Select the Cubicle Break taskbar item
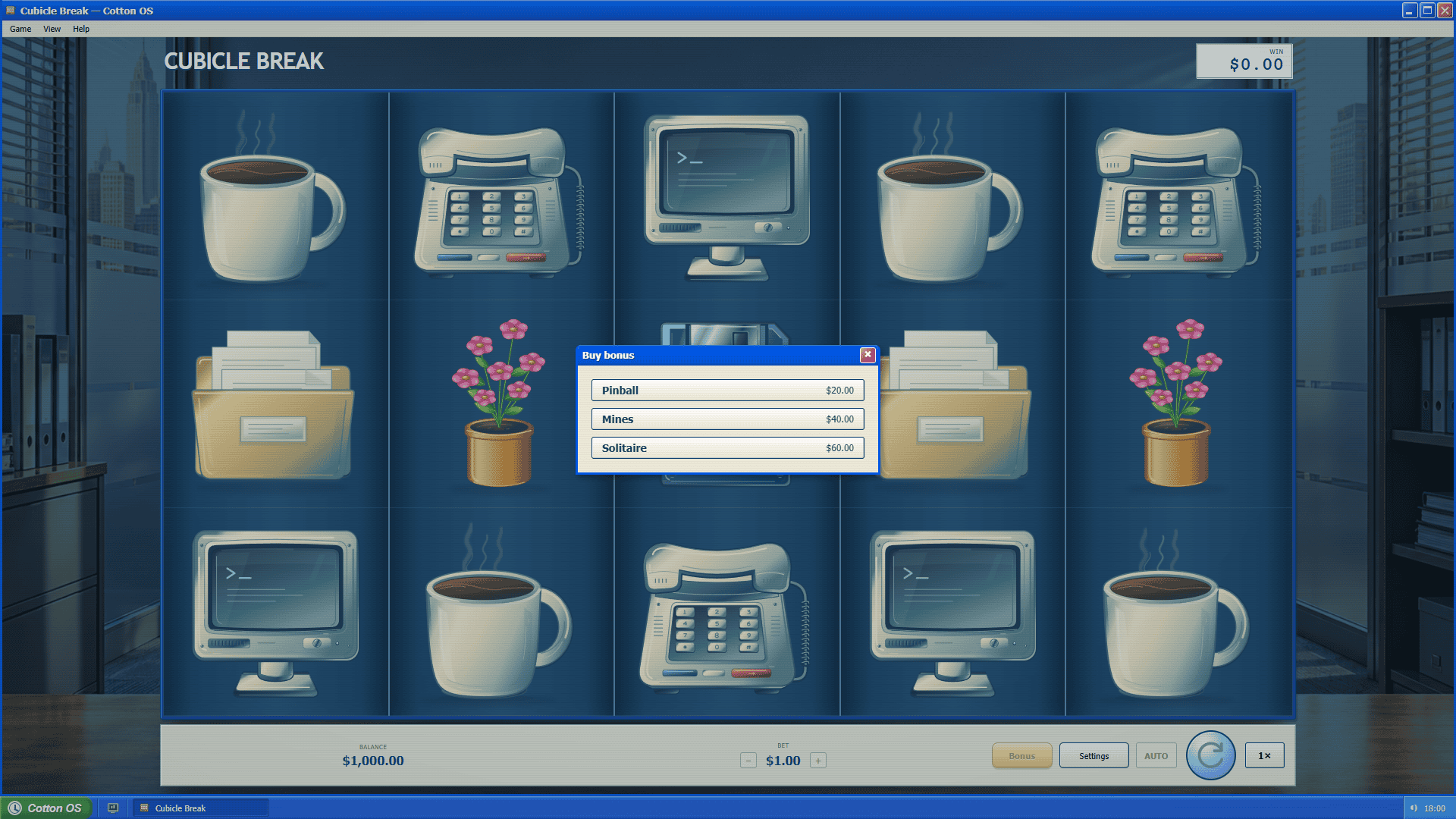 (x=201, y=808)
